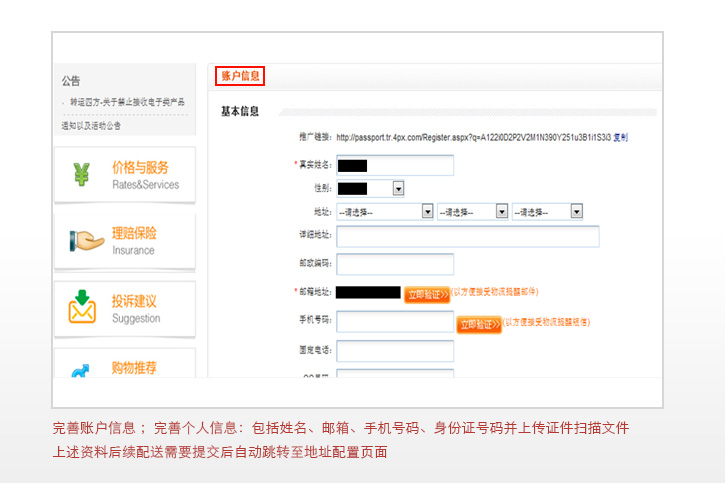
Task: Open the 转运四方 electronics ban announcement
Action: click(126, 103)
